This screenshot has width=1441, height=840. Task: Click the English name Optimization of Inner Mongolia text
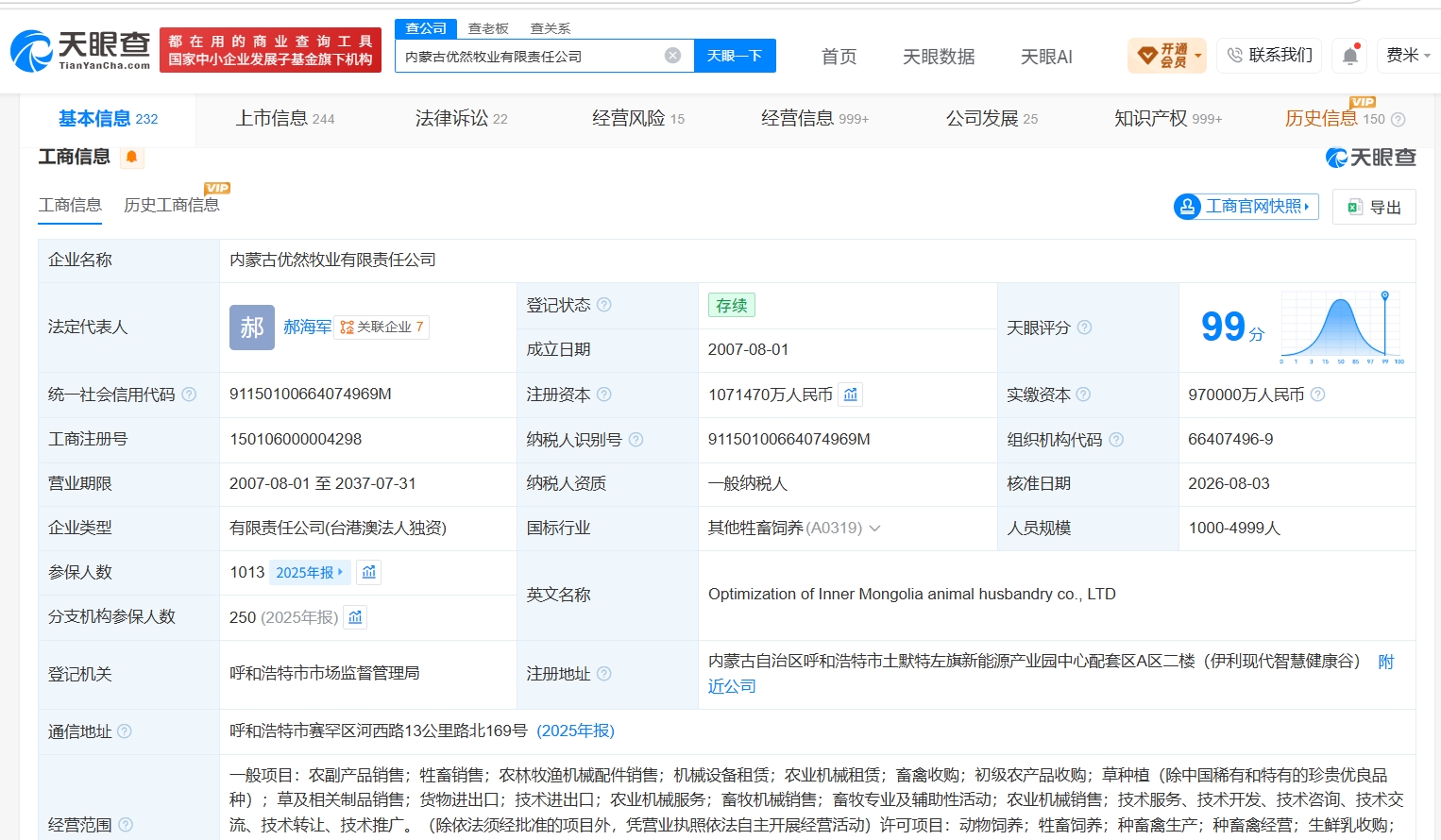[x=912, y=595]
